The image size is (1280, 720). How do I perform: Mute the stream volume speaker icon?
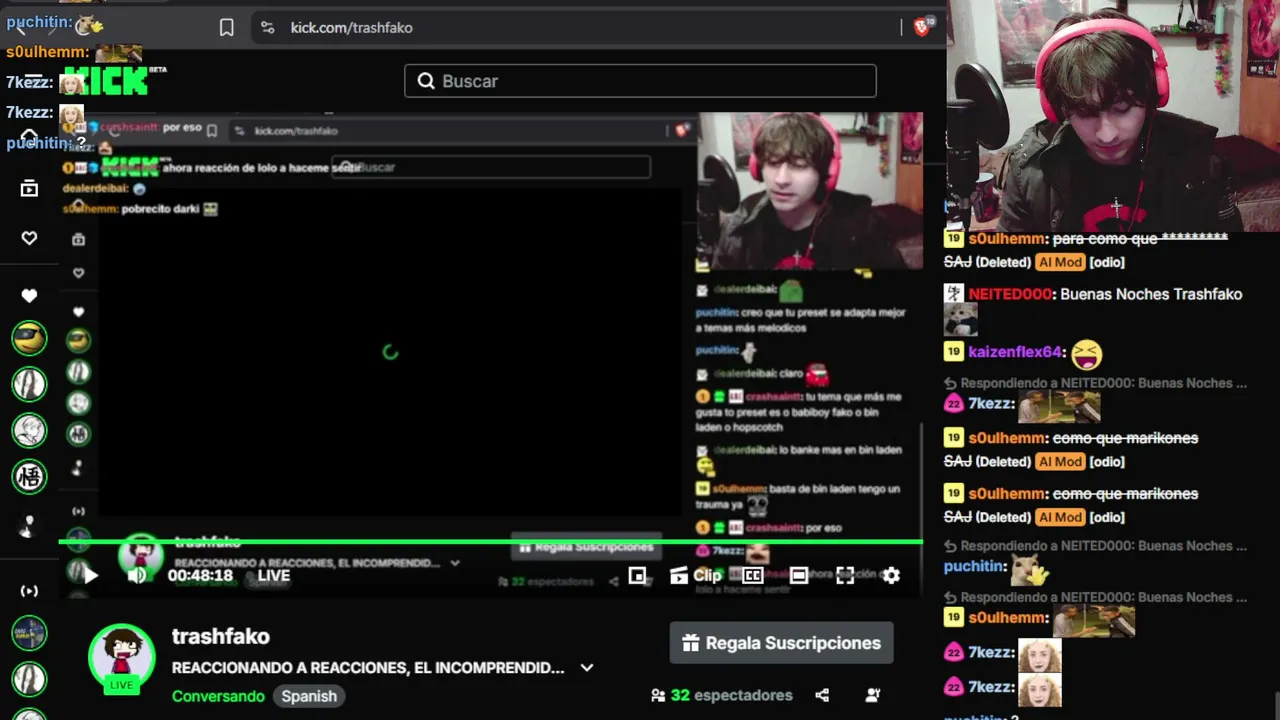point(138,575)
